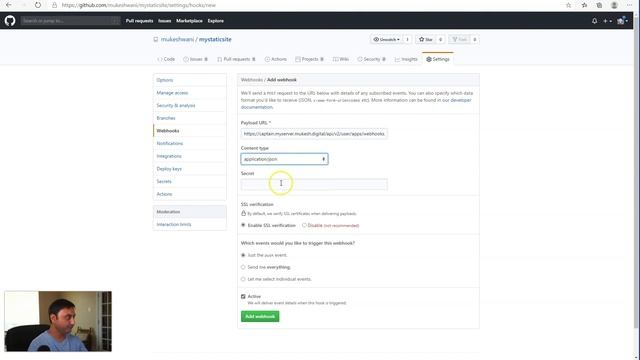Image resolution: width=640 pixels, height=360 pixels.
Task: Open browser profile icon
Action: tap(614, 5)
